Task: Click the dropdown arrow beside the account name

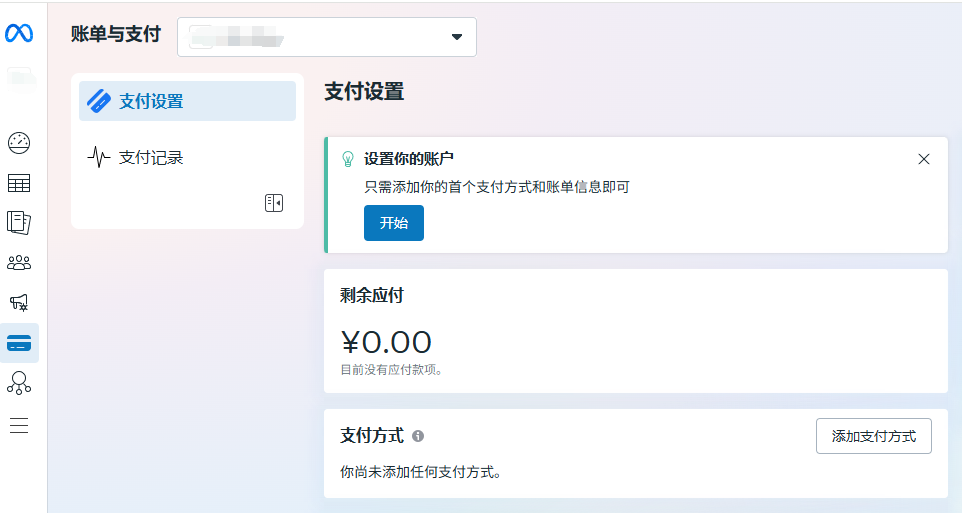Action: tap(457, 37)
